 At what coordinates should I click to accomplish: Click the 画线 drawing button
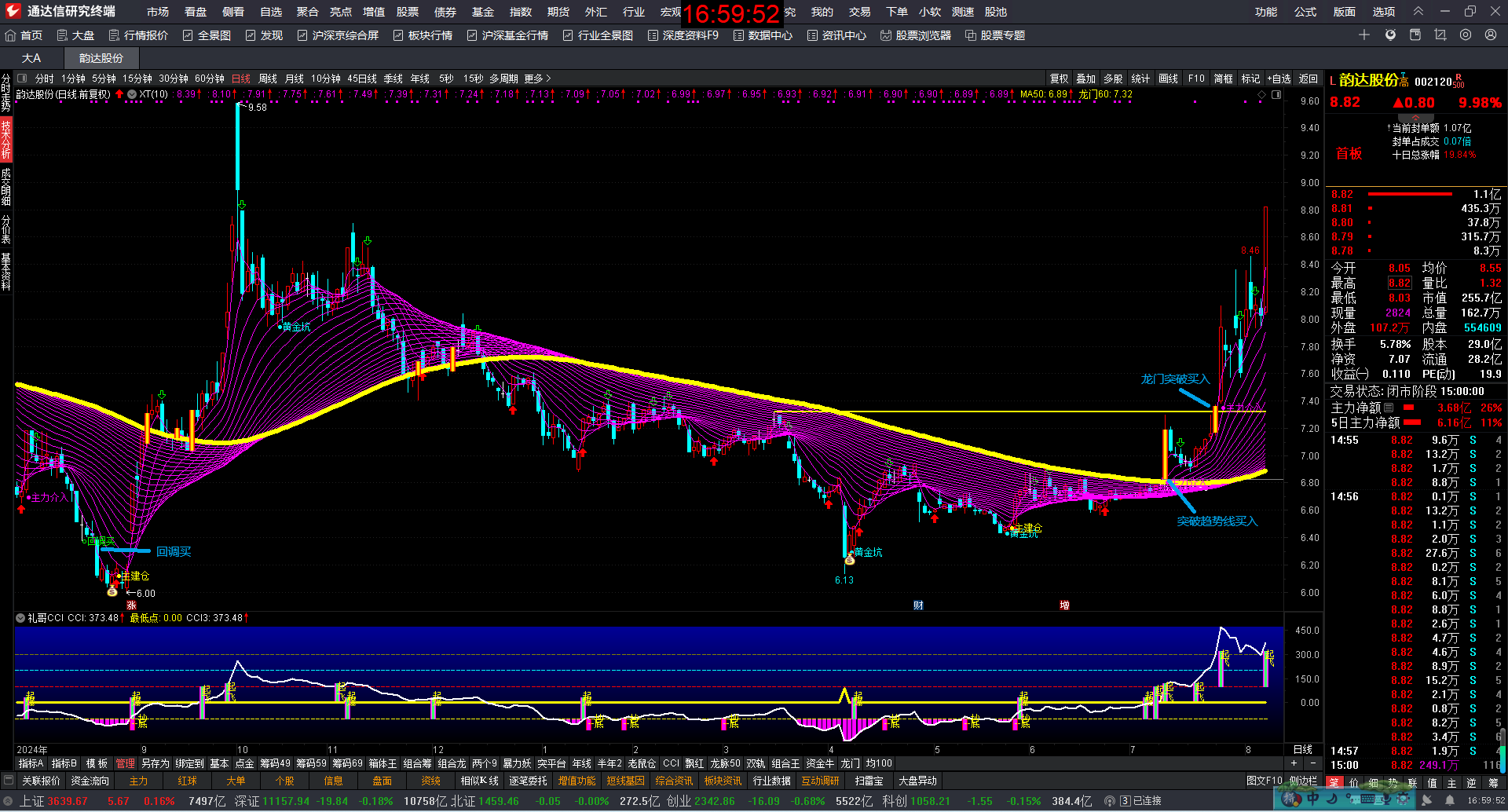[x=1168, y=79]
